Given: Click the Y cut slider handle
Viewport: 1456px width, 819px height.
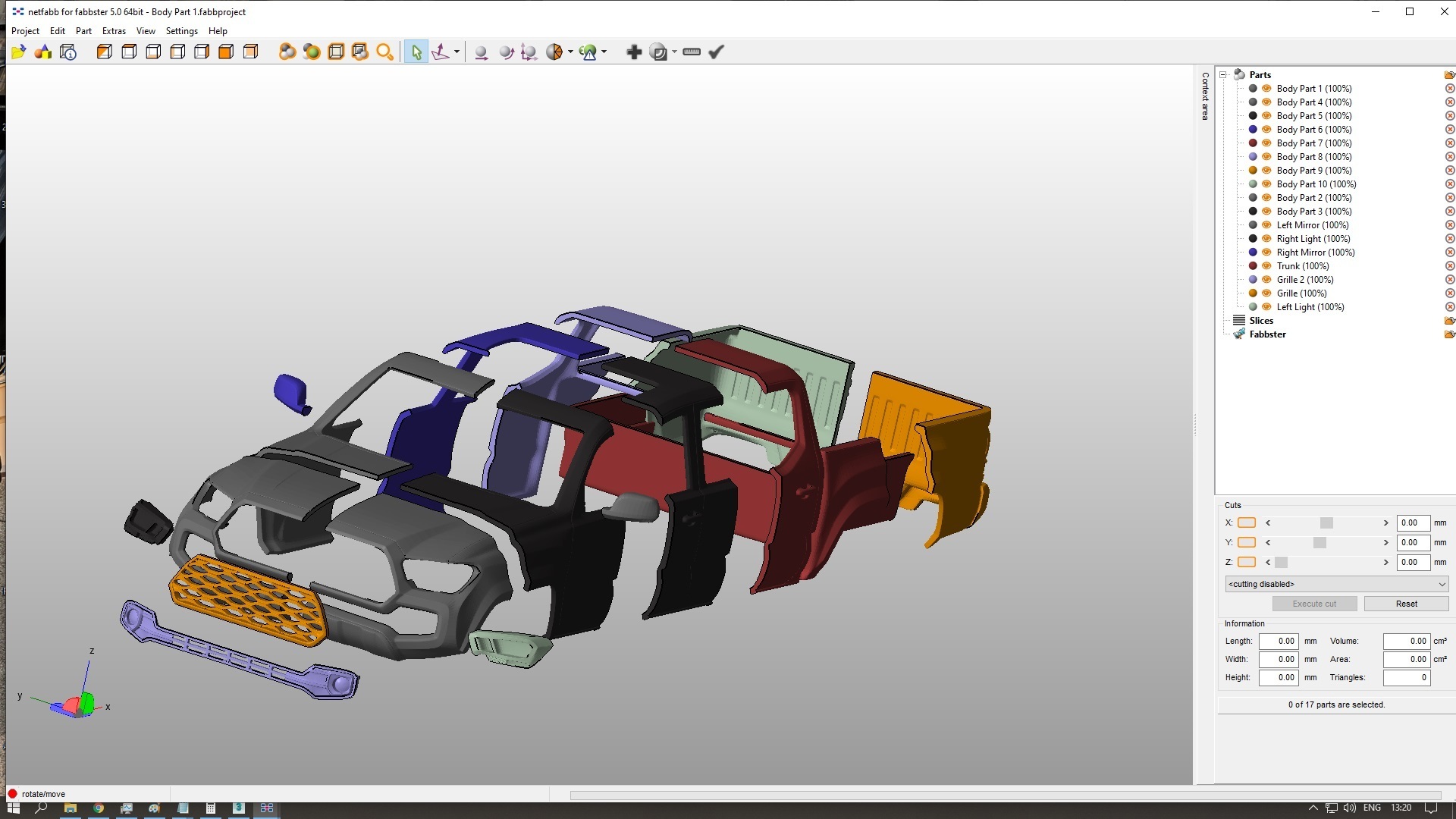Looking at the screenshot, I should click(x=1319, y=543).
